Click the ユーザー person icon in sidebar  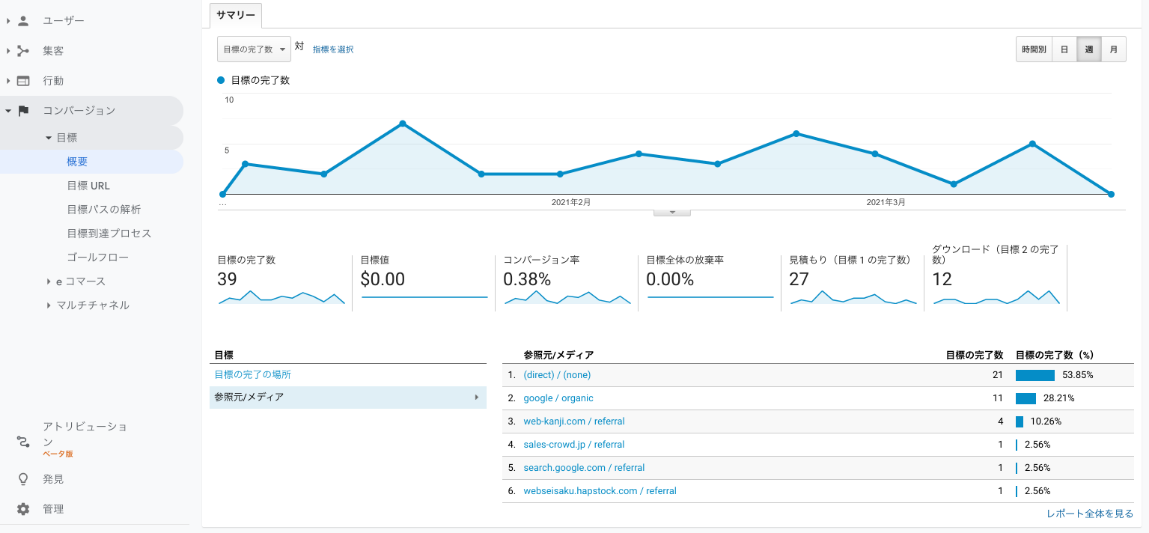tap(23, 21)
